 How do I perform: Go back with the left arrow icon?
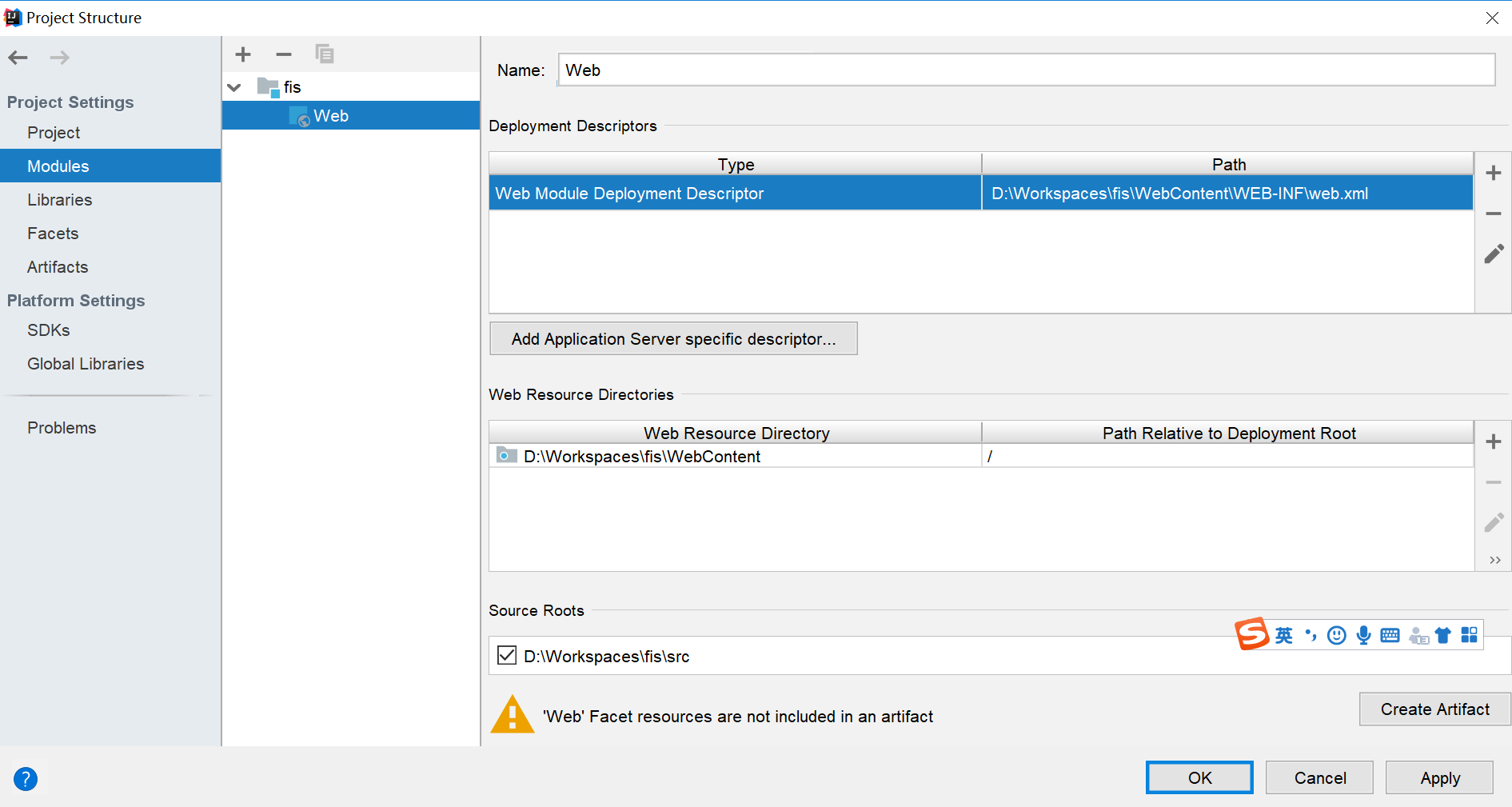18,58
